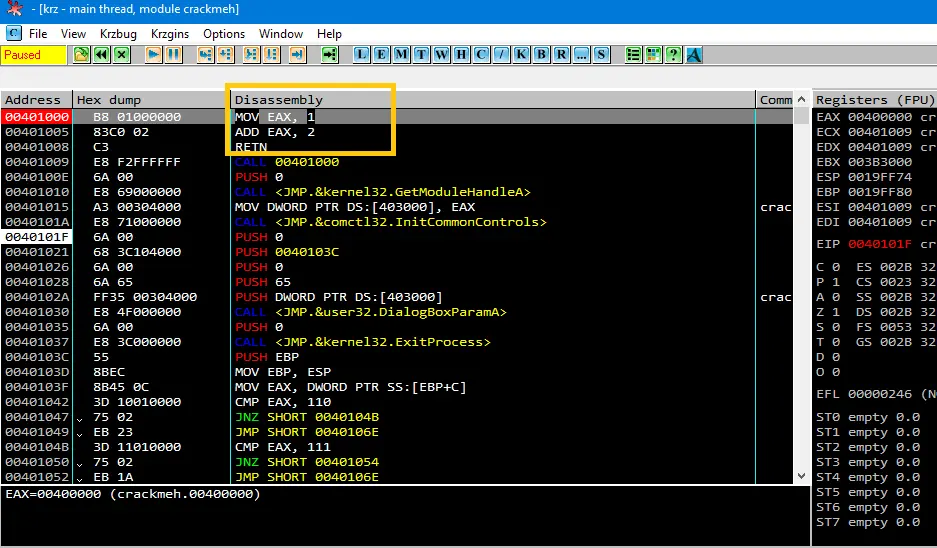Select the JNZ SHORT 0040104B instruction
Viewport: 937px width, 548px height.
point(307,417)
